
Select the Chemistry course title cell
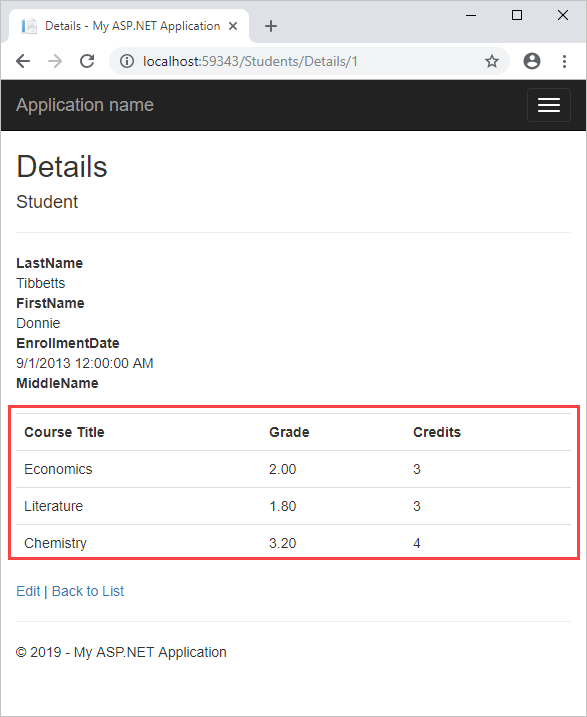(55, 543)
